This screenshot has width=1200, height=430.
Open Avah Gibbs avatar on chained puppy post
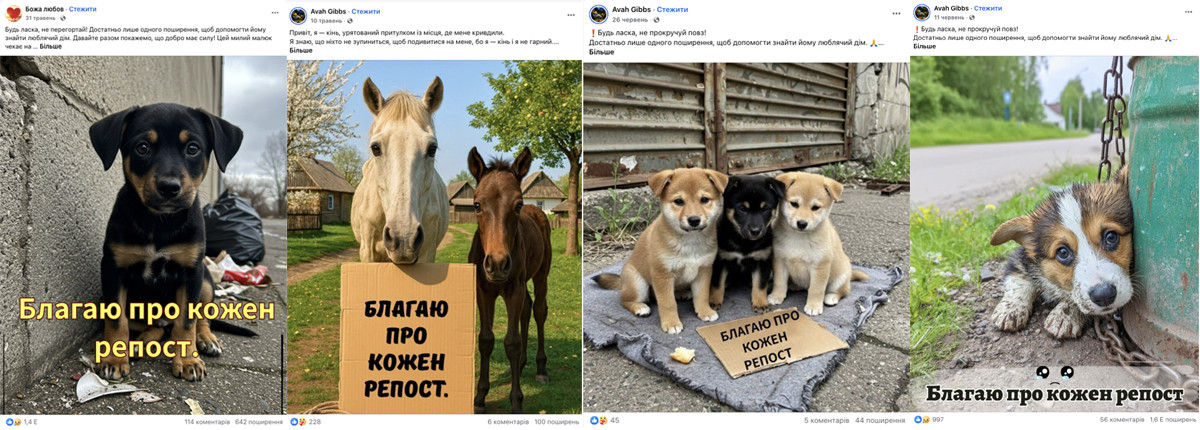point(921,13)
